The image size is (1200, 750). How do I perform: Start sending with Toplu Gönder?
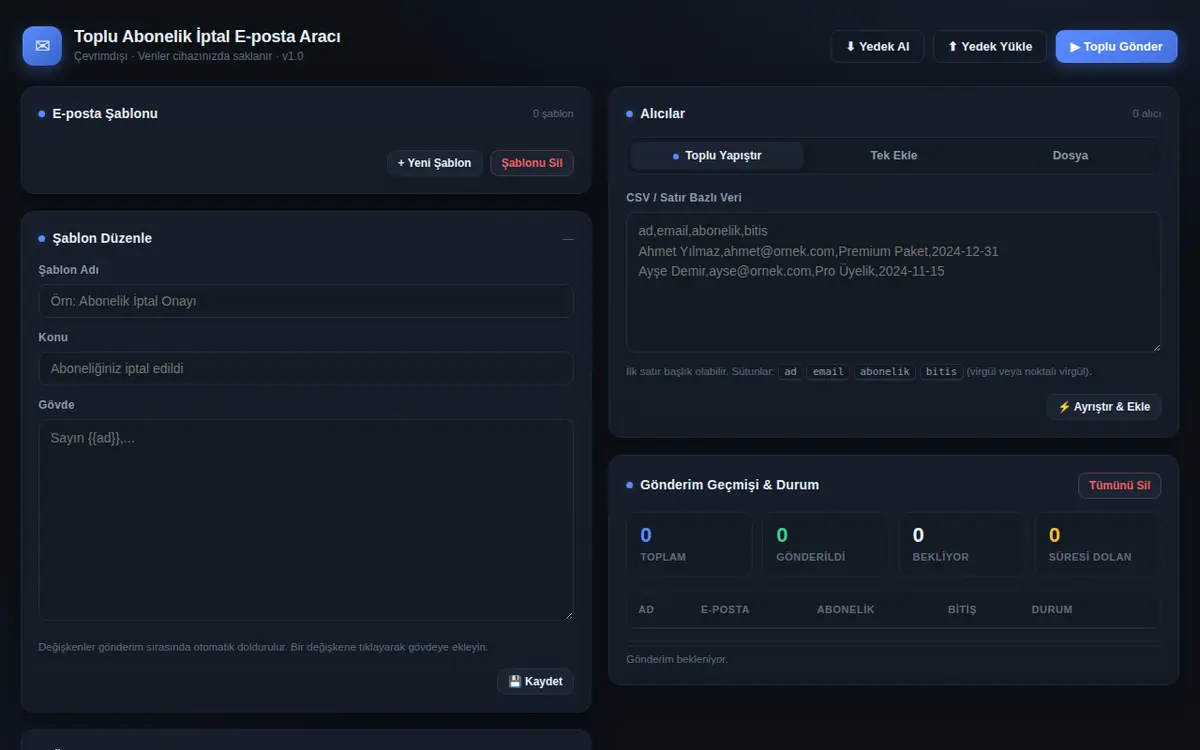1116,47
